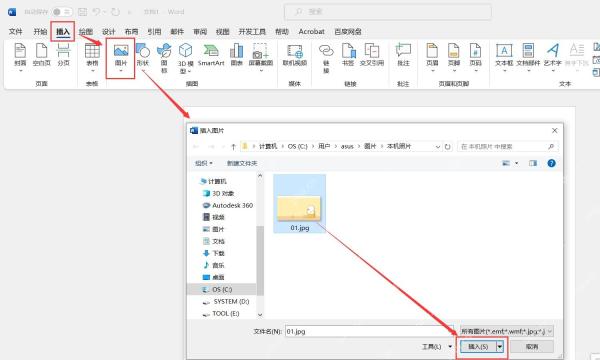Switch to the 引用 References tab
The image size is (600, 360).
click(x=154, y=32)
